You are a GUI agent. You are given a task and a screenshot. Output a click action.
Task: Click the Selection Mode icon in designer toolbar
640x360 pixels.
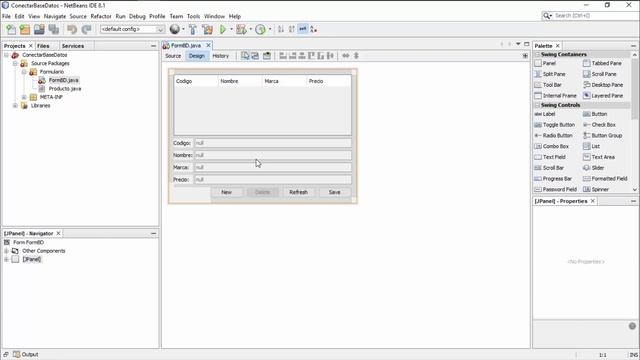point(245,56)
